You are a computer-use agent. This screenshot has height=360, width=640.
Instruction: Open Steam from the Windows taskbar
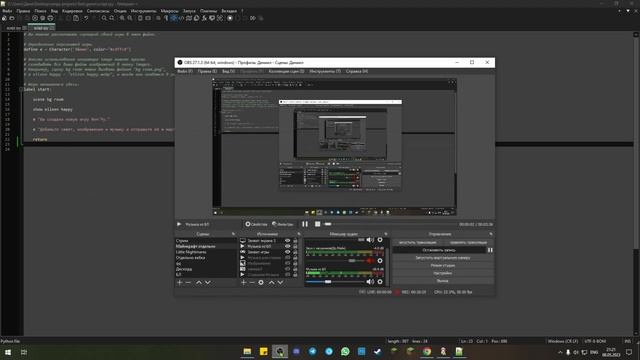[378, 351]
